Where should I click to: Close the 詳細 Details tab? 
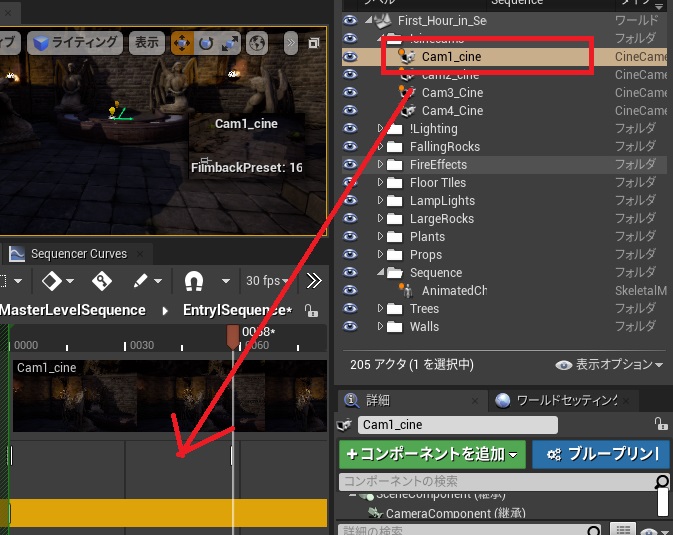pos(475,401)
